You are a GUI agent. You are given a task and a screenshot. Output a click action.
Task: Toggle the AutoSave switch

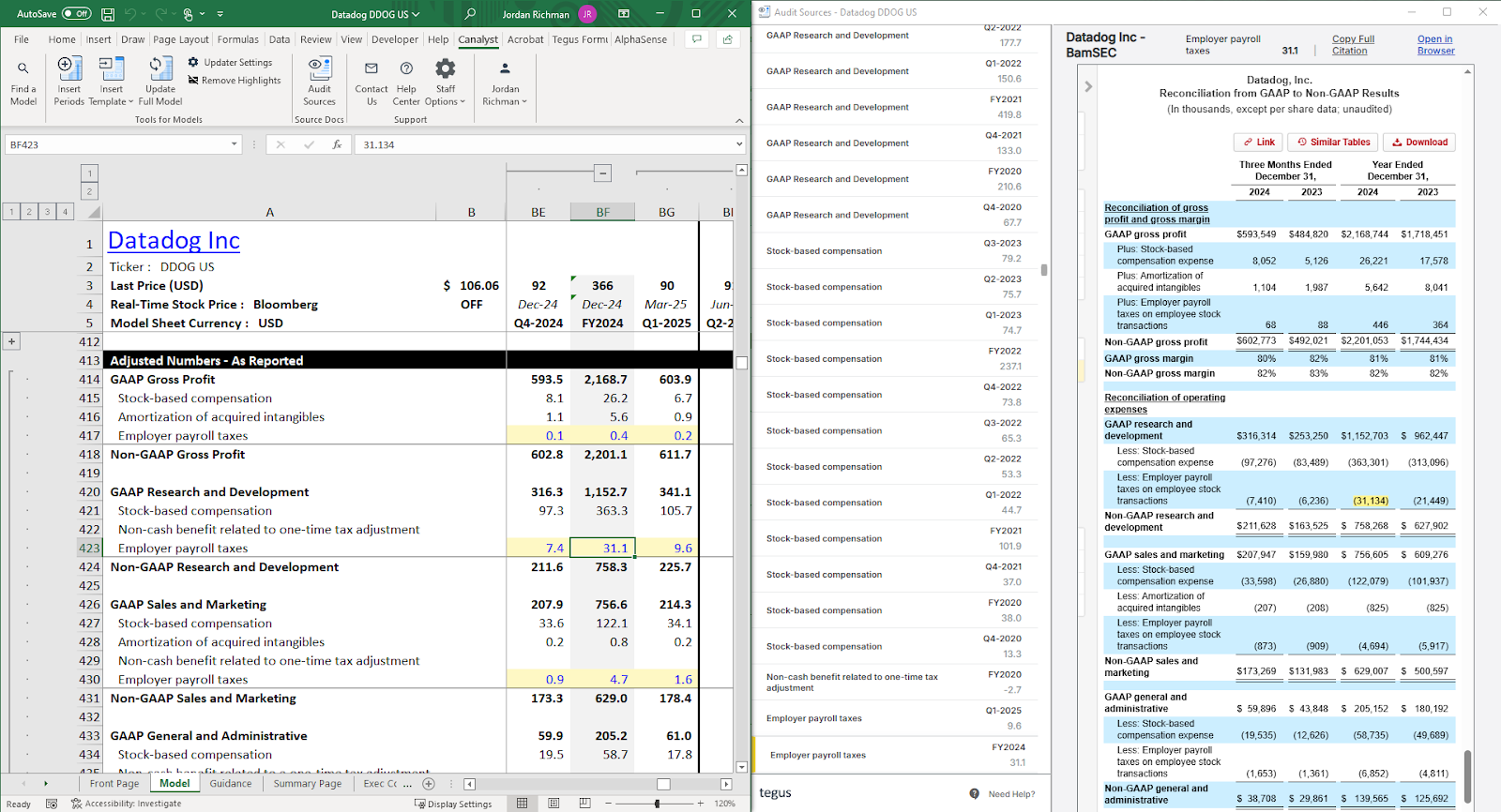click(x=76, y=14)
